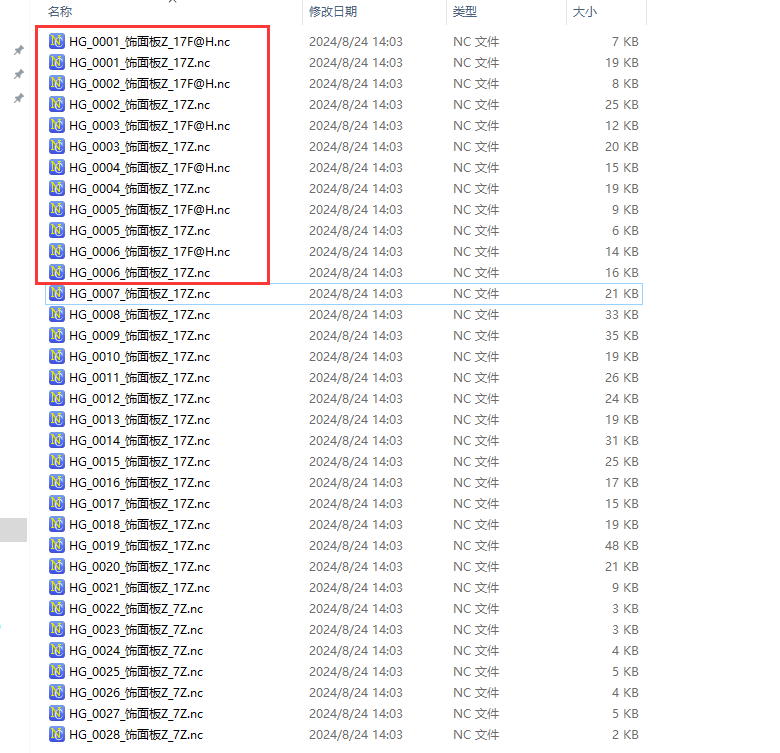Click the file icon of HG_0019_饰面板Z_17Z.nc
The image size is (780, 753).
[57, 545]
